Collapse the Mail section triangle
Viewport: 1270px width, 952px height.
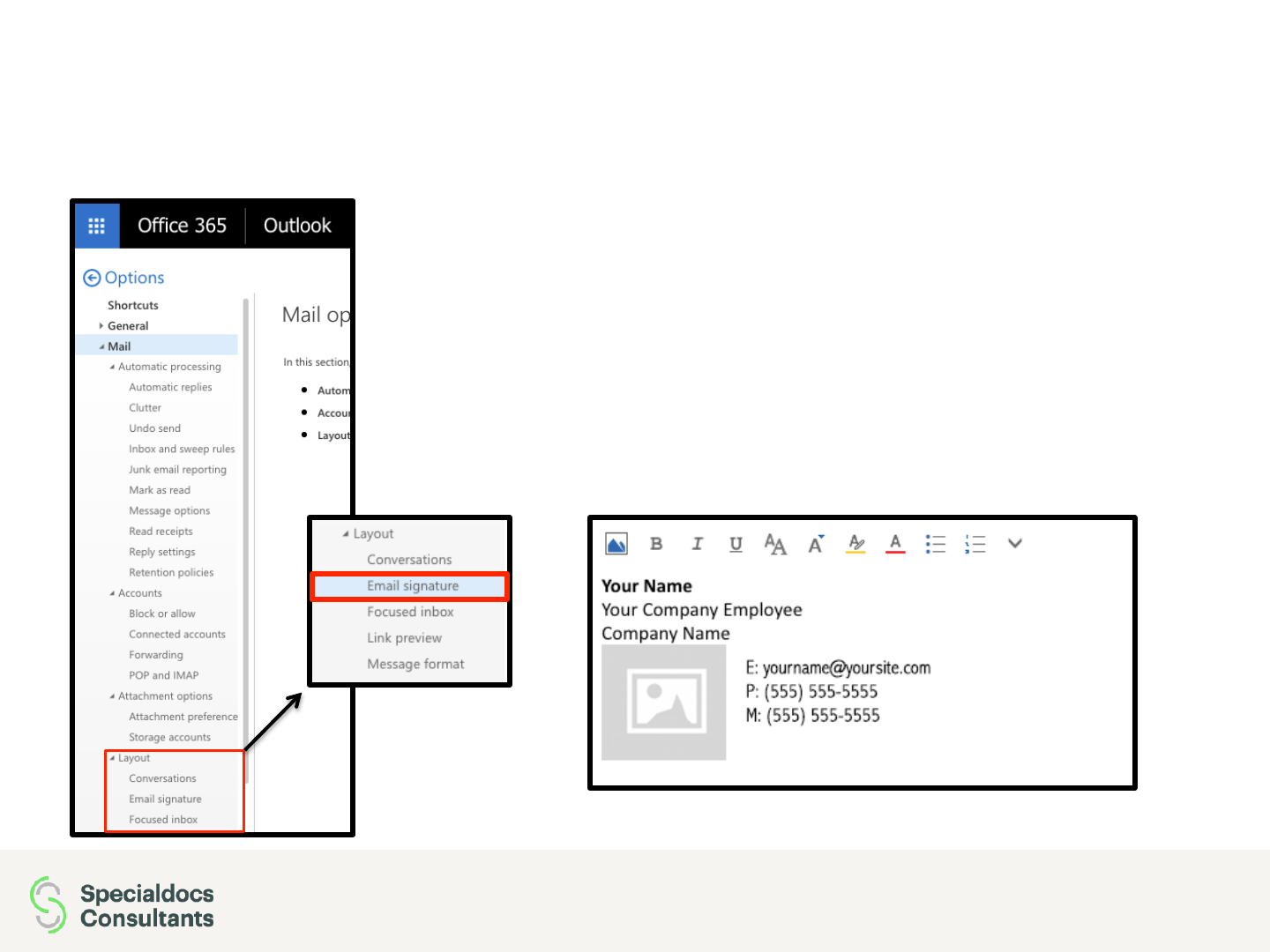(x=101, y=347)
